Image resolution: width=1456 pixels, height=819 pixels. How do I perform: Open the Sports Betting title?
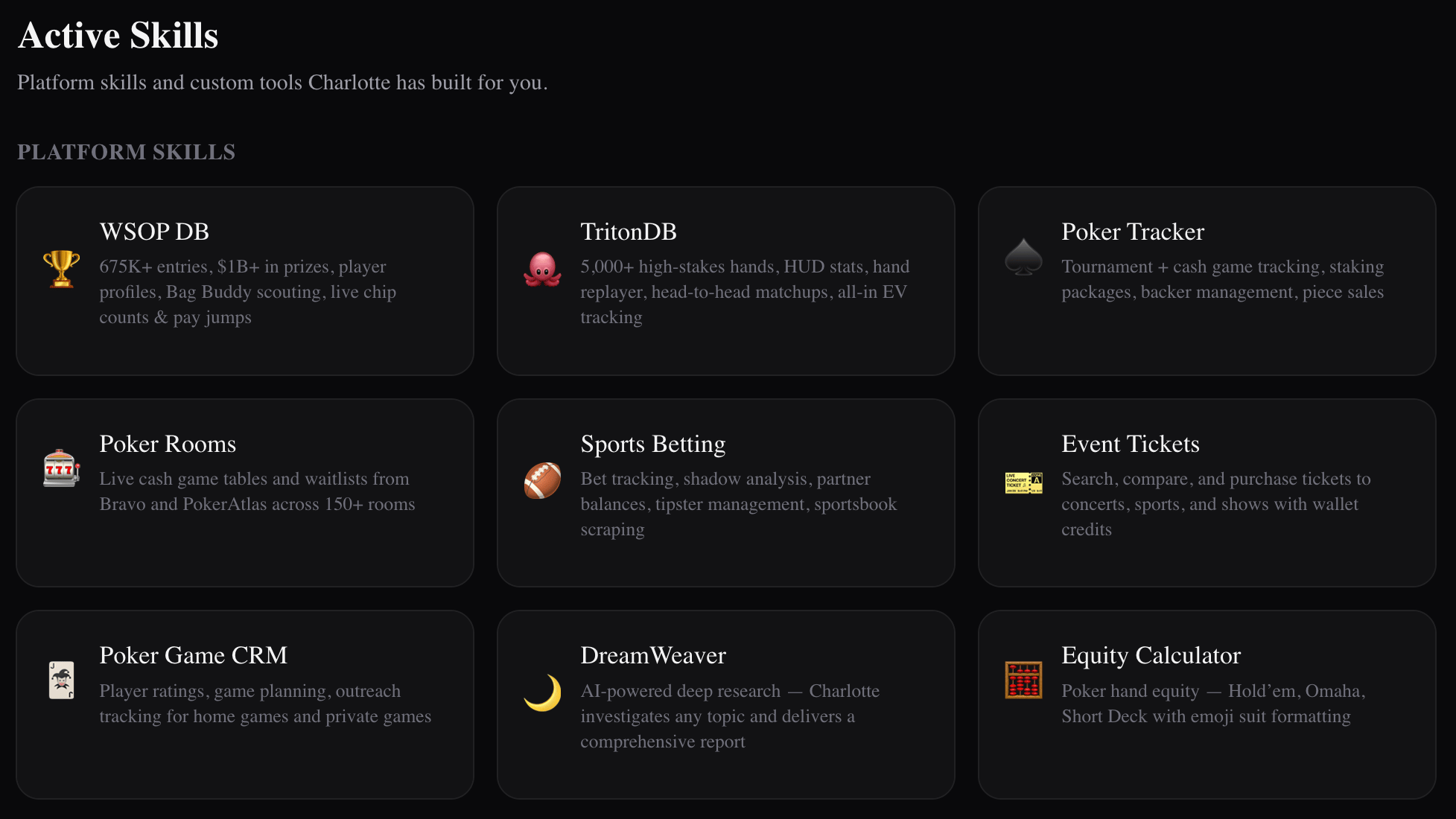coord(653,444)
